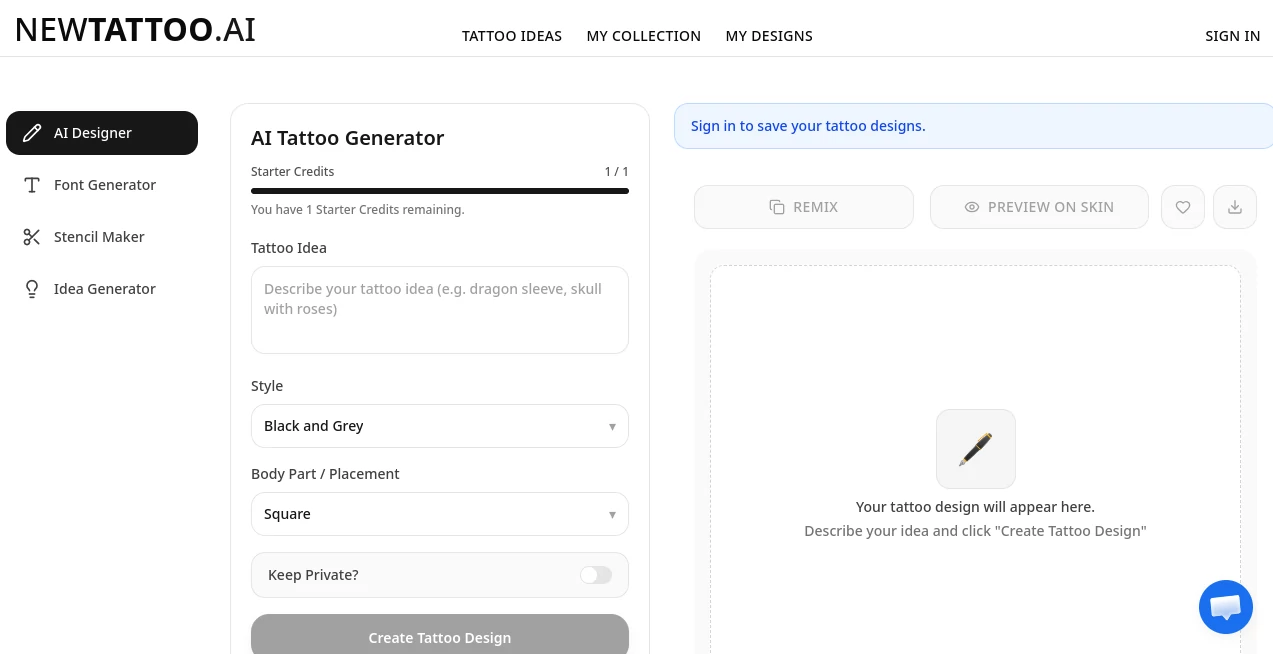Click the scissors icon beside Stencil Maker
The width and height of the screenshot is (1273, 654).
pyautogui.click(x=32, y=237)
